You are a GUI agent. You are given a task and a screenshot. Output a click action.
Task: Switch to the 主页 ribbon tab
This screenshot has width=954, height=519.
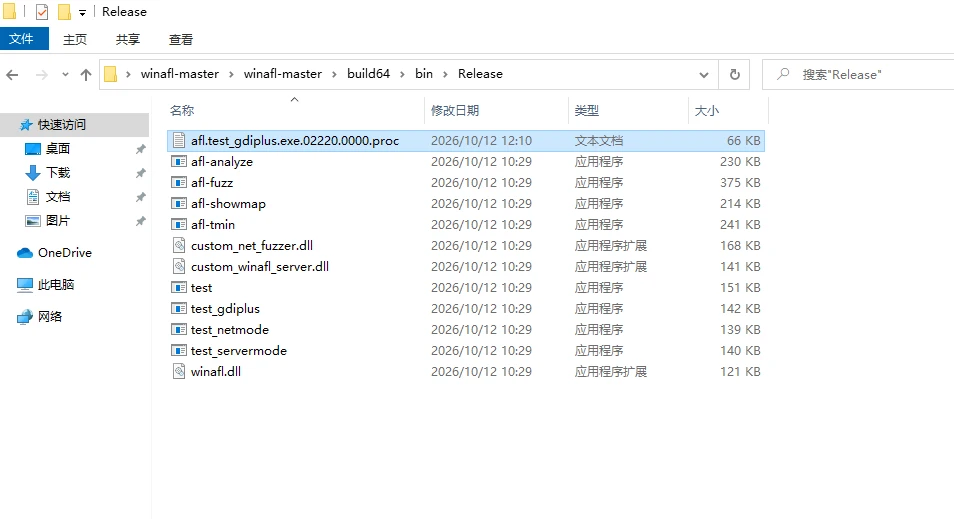[x=75, y=39]
